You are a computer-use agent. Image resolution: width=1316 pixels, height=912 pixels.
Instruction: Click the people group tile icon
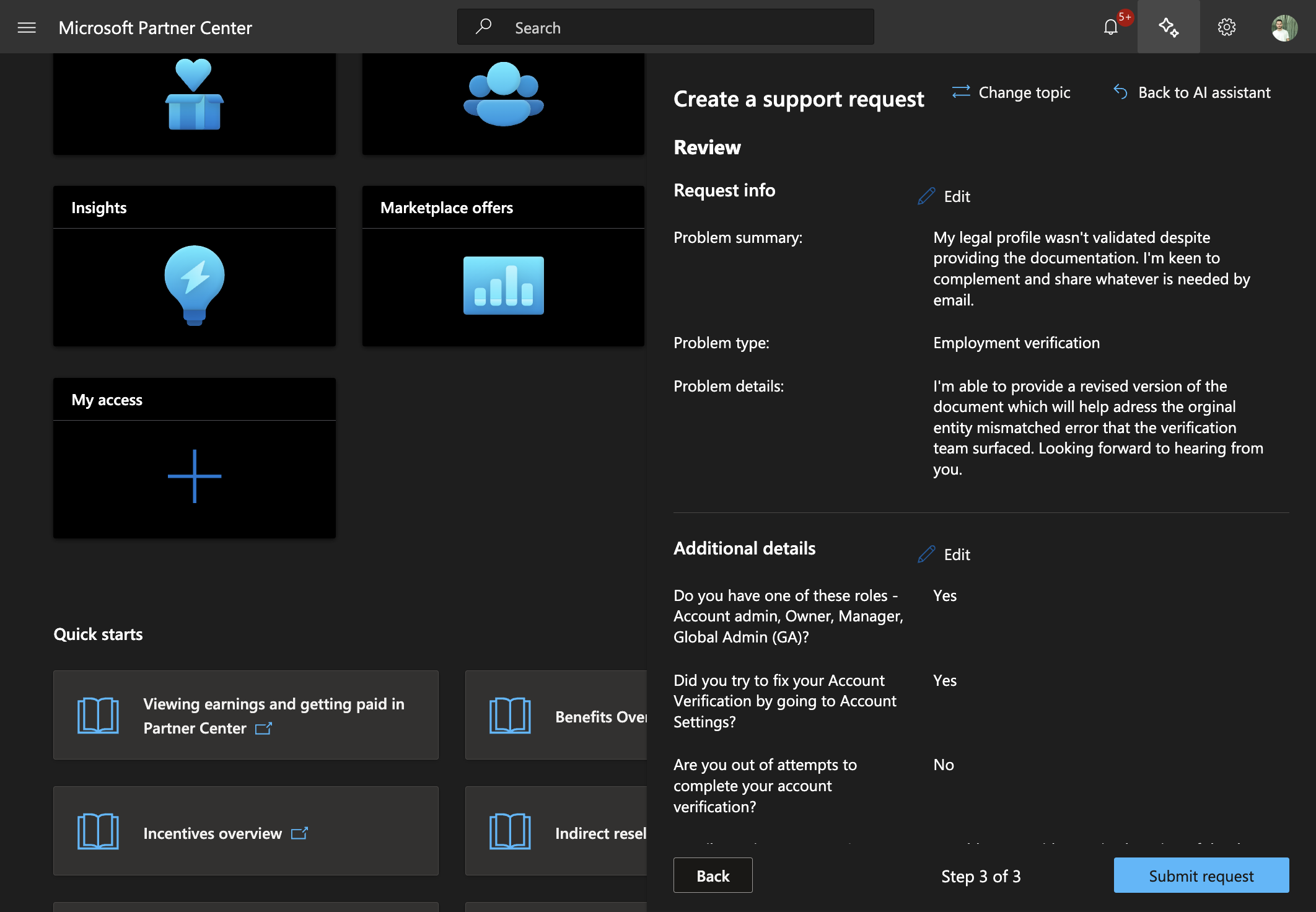504,94
